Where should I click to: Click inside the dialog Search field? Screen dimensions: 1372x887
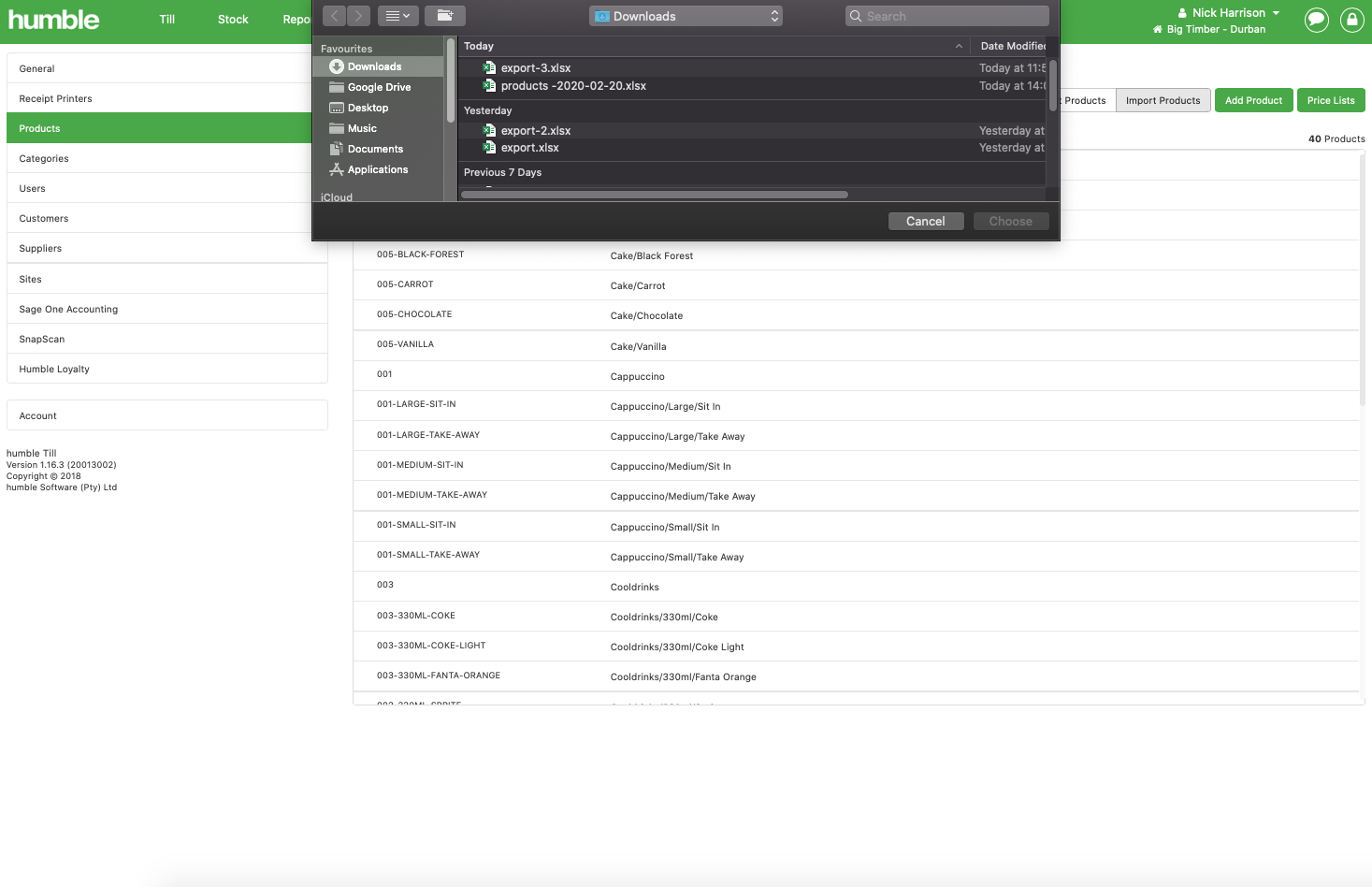[x=946, y=15]
